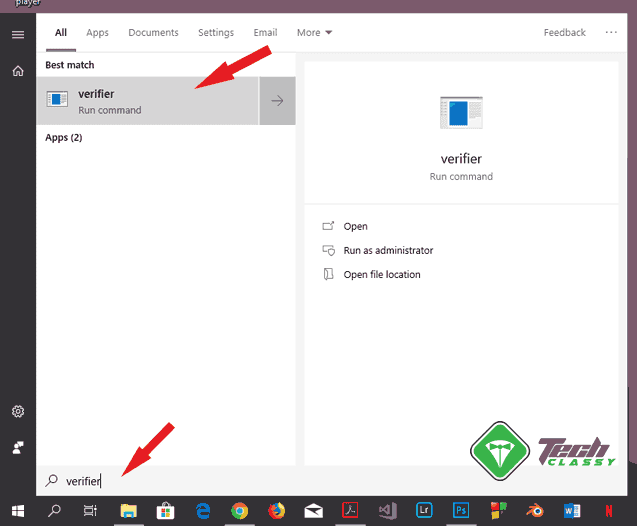This screenshot has width=637, height=526.
Task: Open the Mail app from the taskbar
Action: point(314,511)
